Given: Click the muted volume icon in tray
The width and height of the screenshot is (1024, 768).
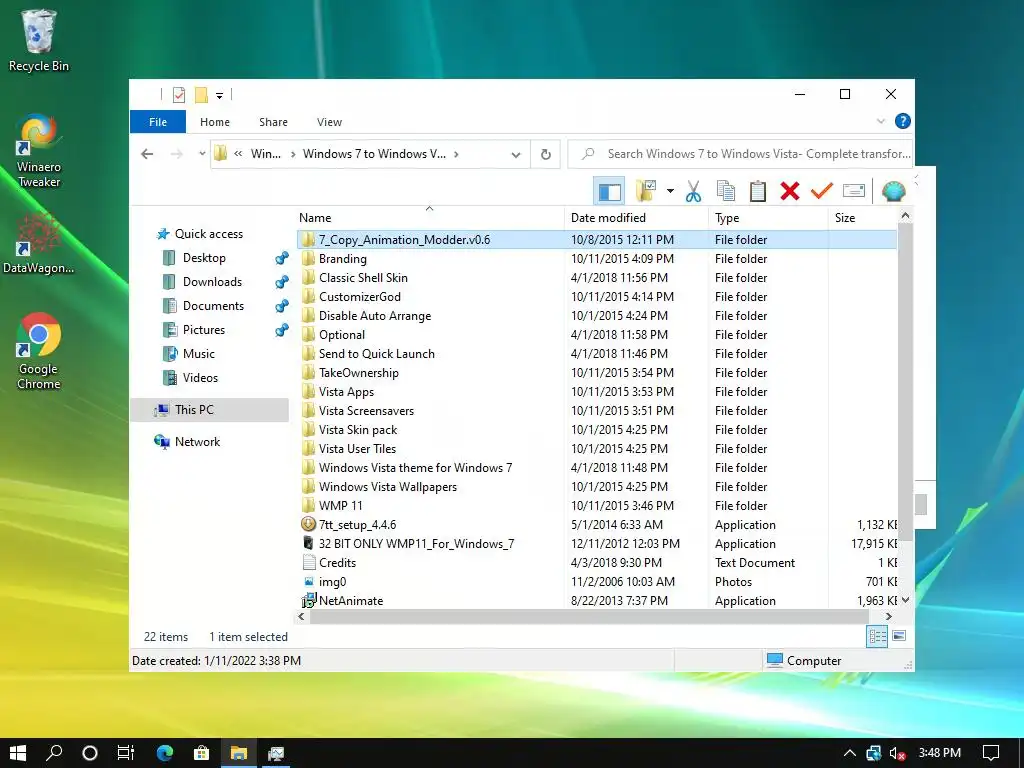Looking at the screenshot, I should (897, 753).
